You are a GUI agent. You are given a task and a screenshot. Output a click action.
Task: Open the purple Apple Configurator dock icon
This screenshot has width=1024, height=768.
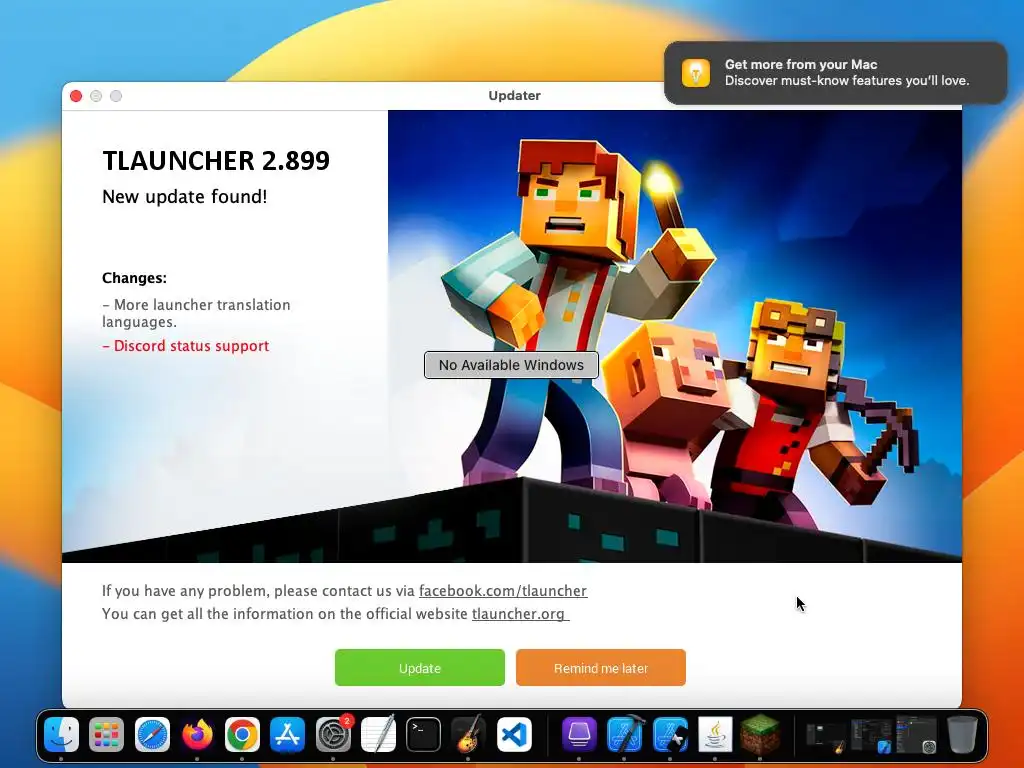[579, 735]
